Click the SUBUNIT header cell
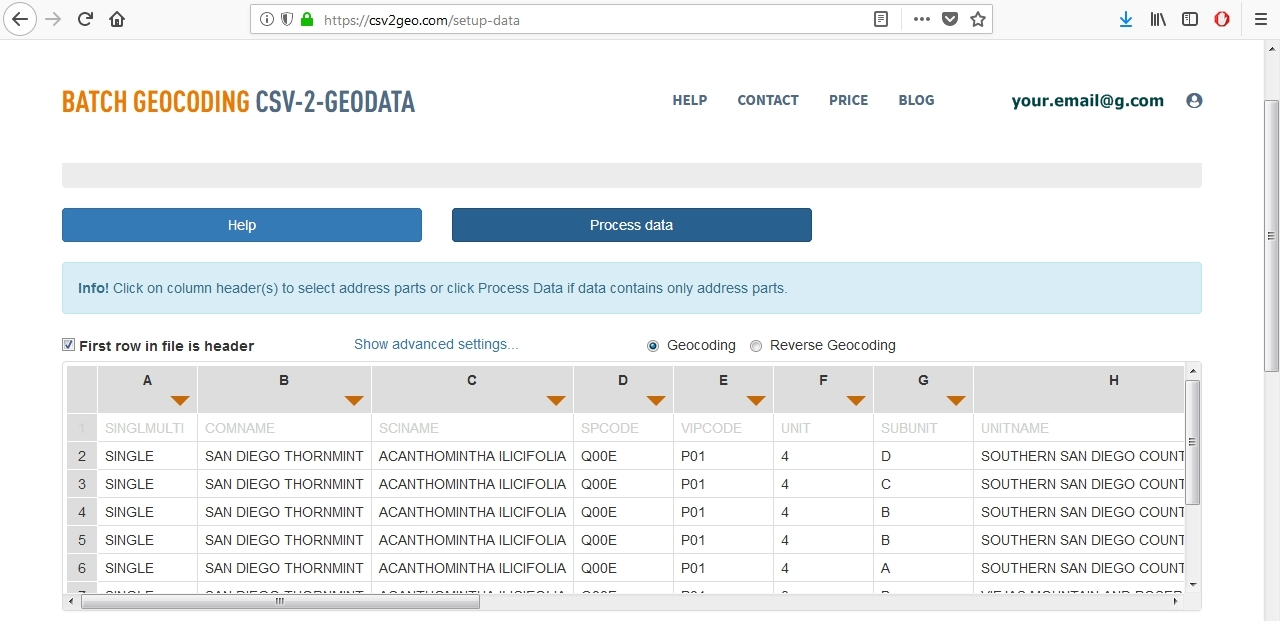Viewport: 1280px width, 621px height. point(923,428)
